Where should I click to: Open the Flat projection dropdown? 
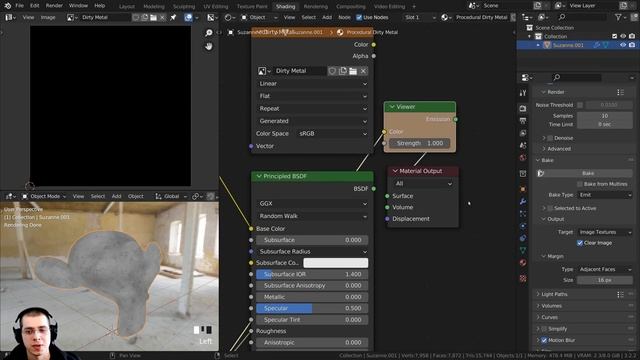tap(312, 96)
